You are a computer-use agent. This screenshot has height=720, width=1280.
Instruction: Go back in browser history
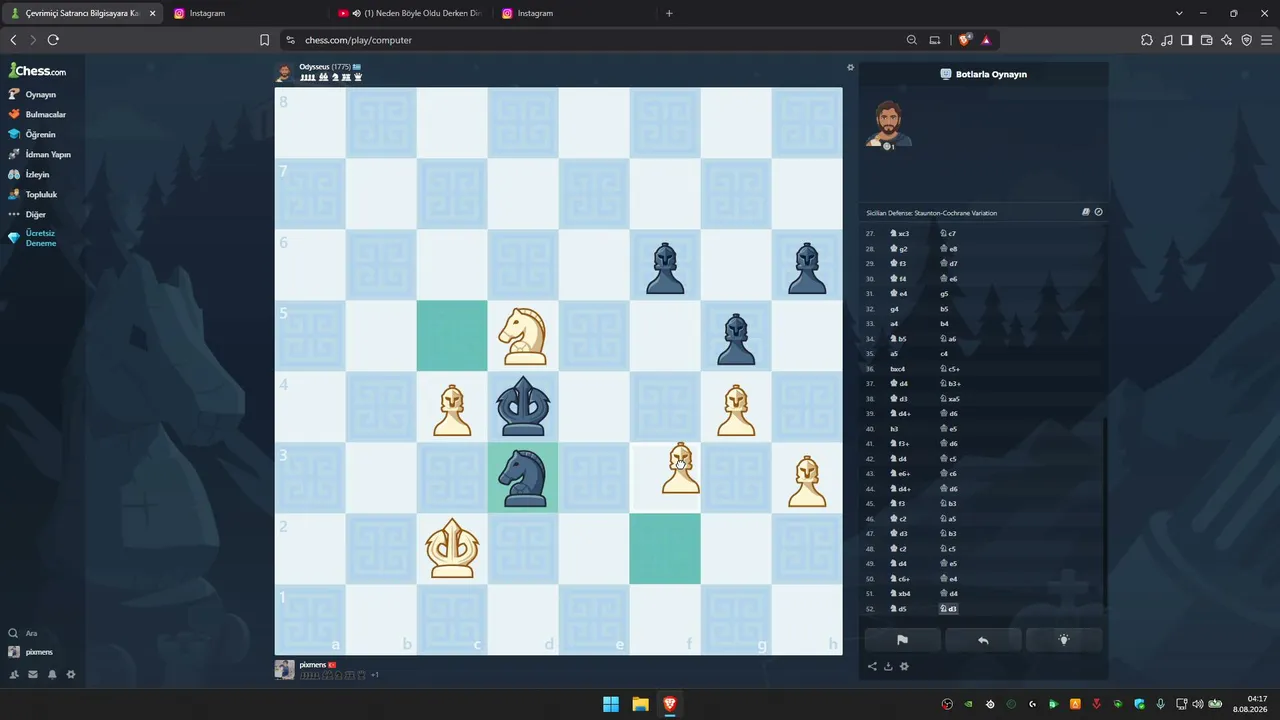click(13, 40)
